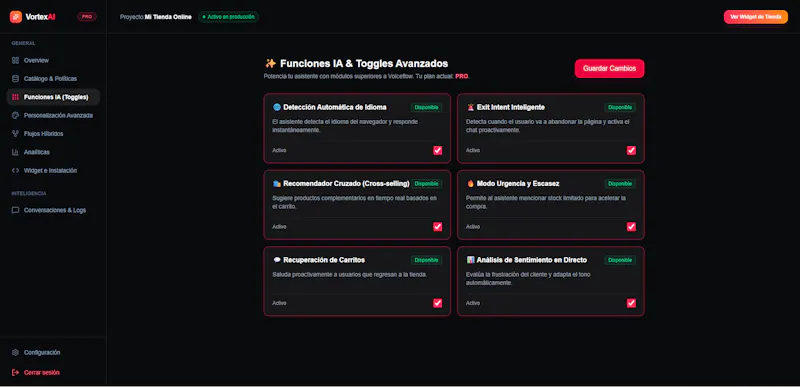
Task: Open the Analíticas section
Action: [53, 152]
